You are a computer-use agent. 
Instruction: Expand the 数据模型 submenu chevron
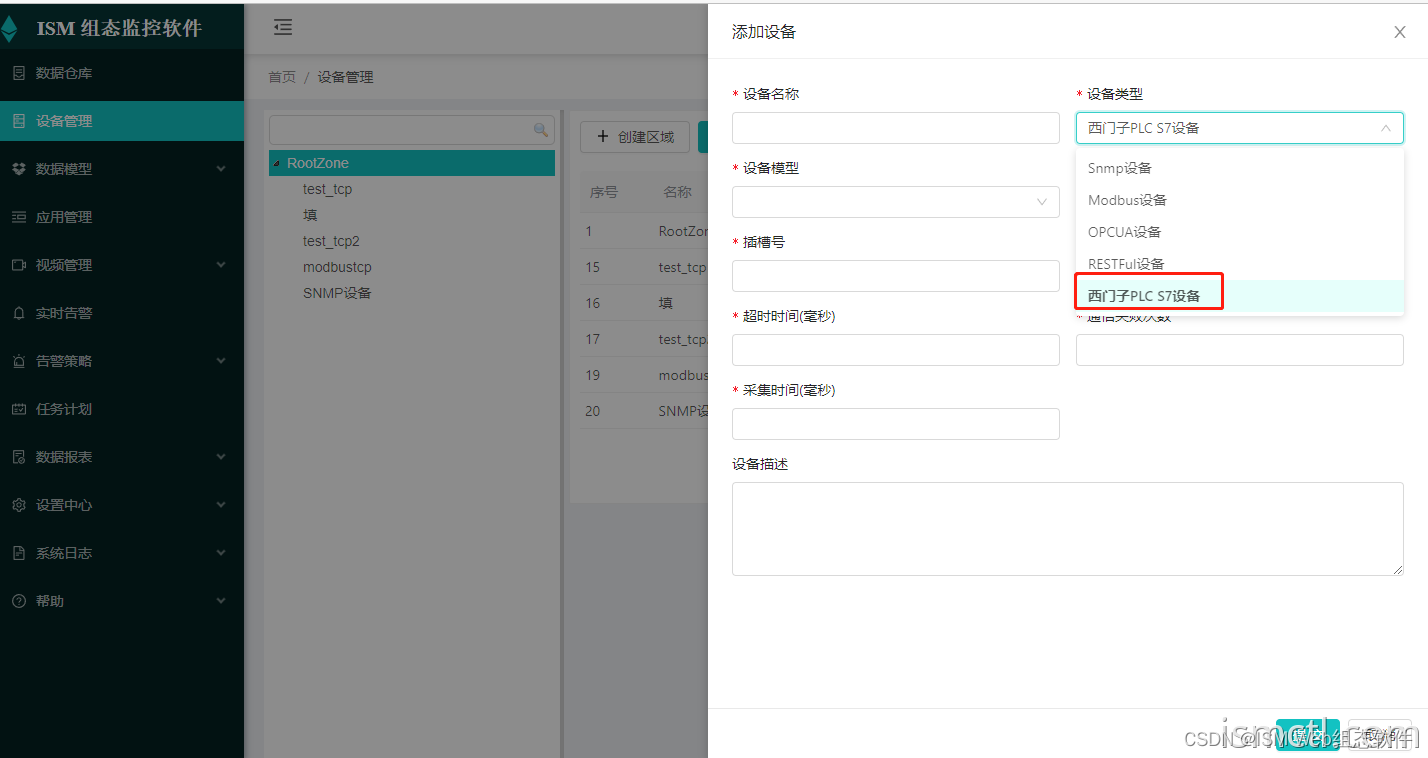click(221, 169)
